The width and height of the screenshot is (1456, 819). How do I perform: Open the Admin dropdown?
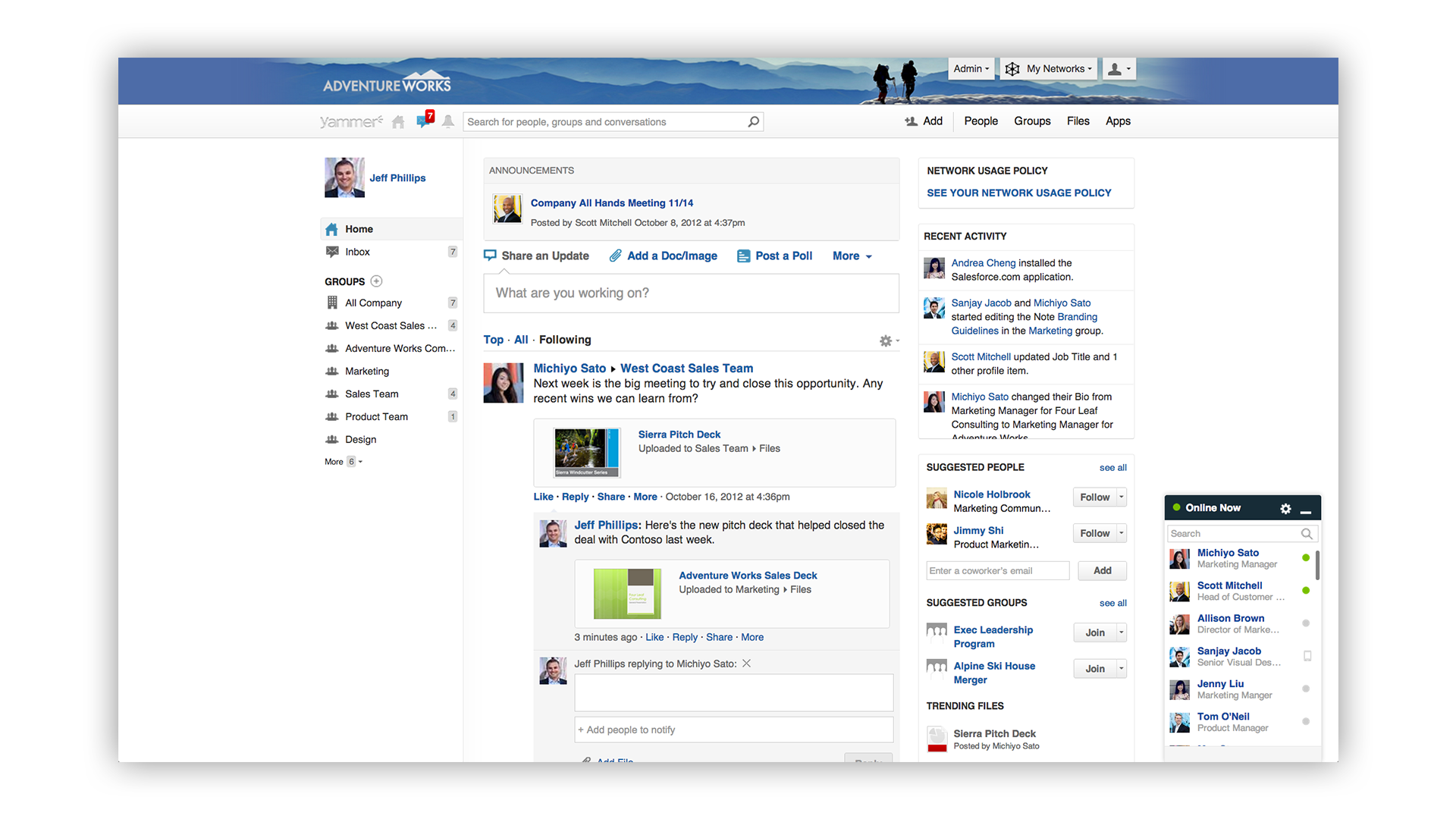(x=971, y=69)
